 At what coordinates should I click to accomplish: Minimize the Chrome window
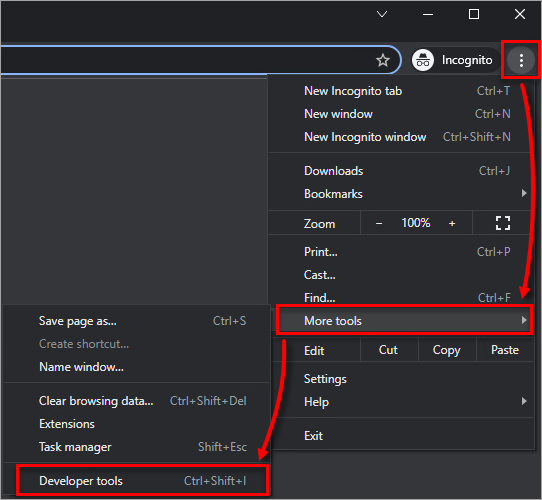point(428,14)
